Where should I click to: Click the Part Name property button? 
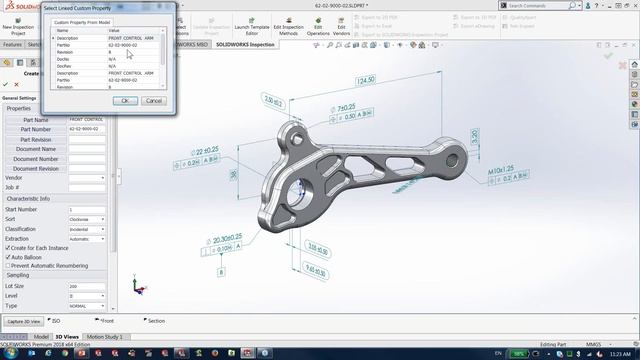[36, 120]
